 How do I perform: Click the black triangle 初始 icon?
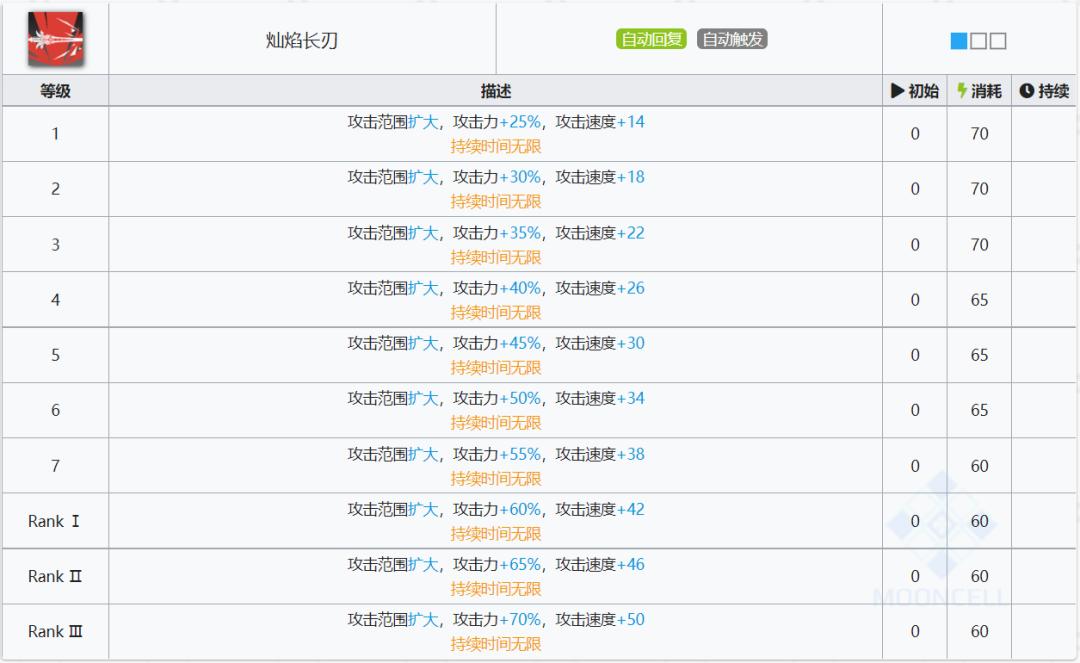pyautogui.click(x=897, y=91)
